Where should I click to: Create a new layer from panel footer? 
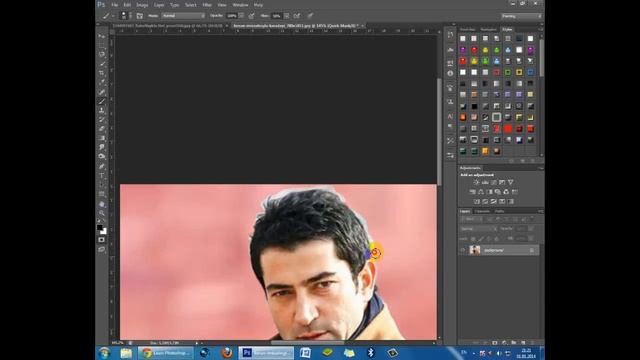523,343
